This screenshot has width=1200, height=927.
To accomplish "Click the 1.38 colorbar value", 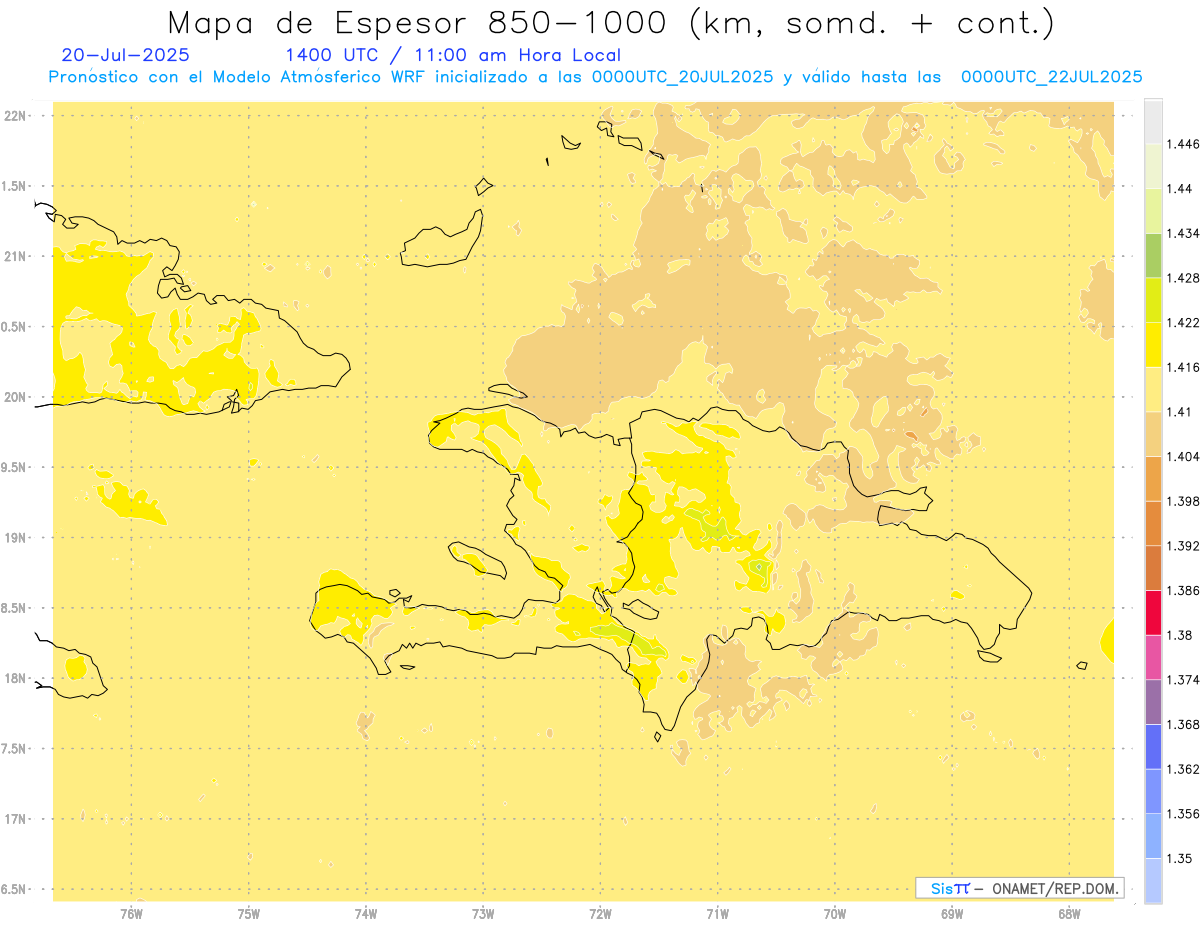I will click(x=1179, y=635).
